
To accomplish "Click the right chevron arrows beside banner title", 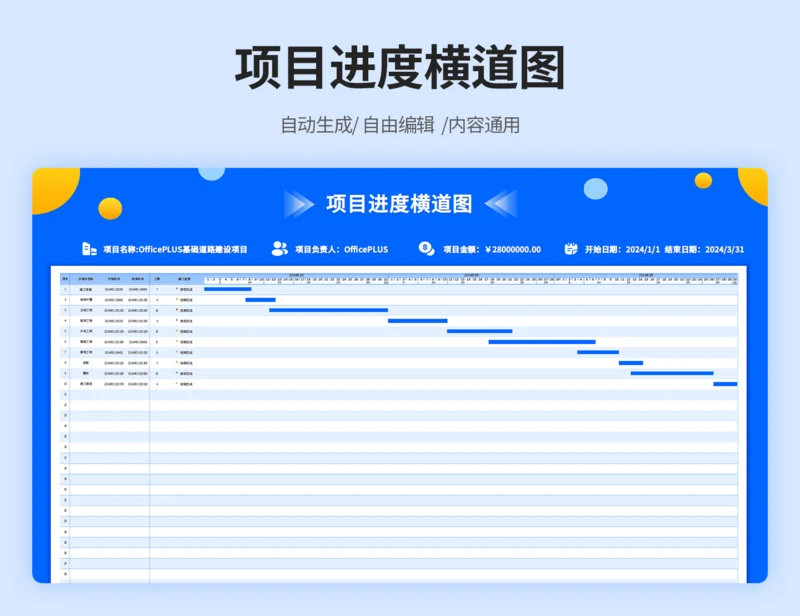I will click(501, 204).
